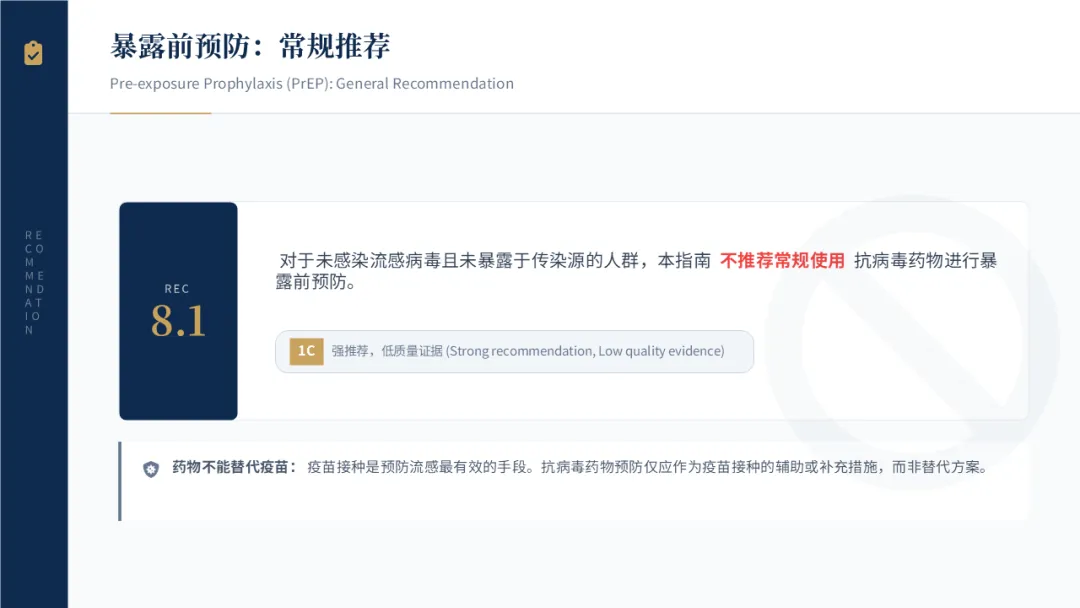
Task: Click the red text 不推荐常规使用
Action: point(782,260)
